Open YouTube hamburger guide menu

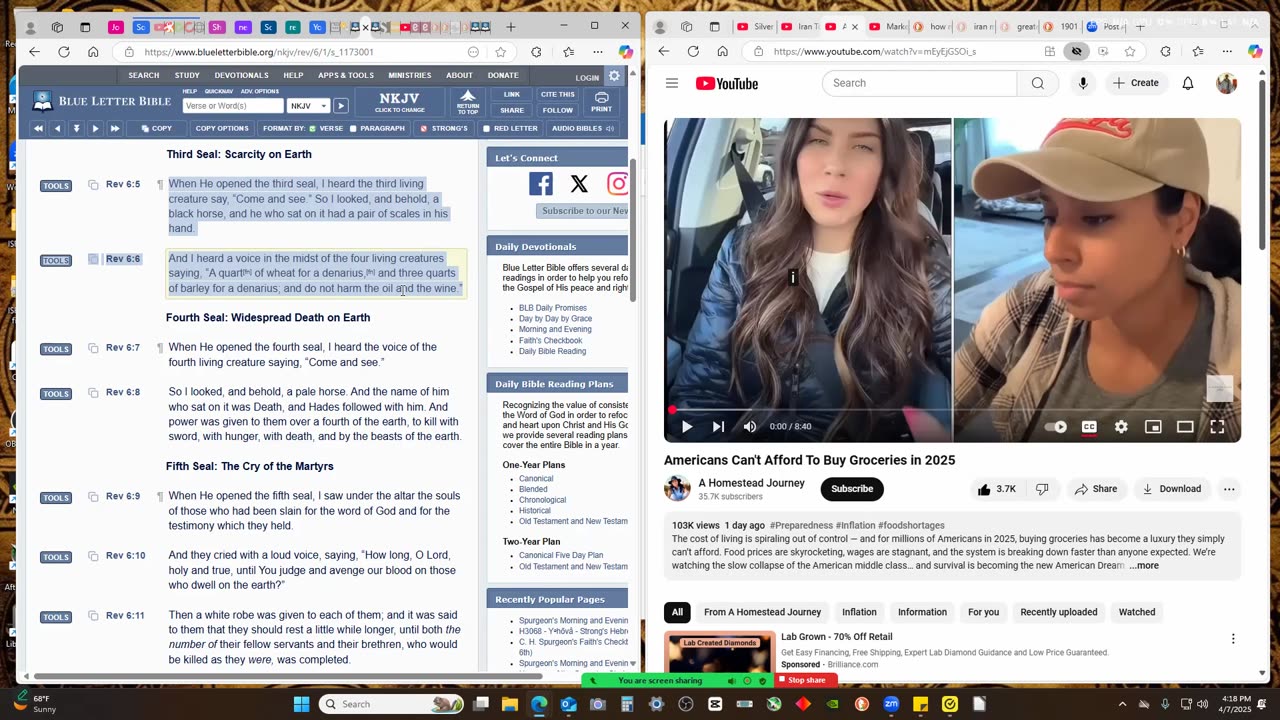point(672,83)
